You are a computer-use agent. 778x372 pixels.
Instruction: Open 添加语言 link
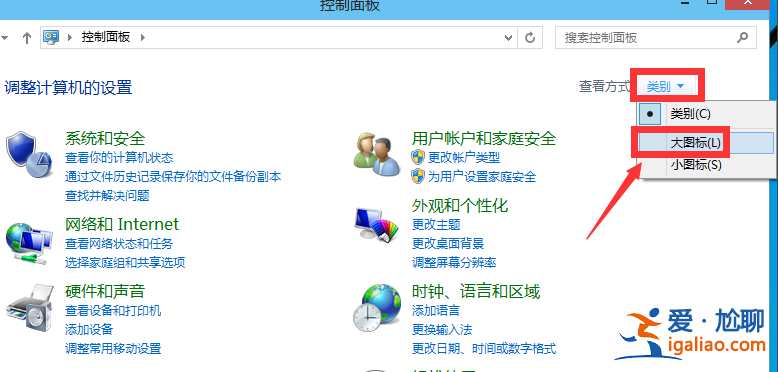pos(436,311)
